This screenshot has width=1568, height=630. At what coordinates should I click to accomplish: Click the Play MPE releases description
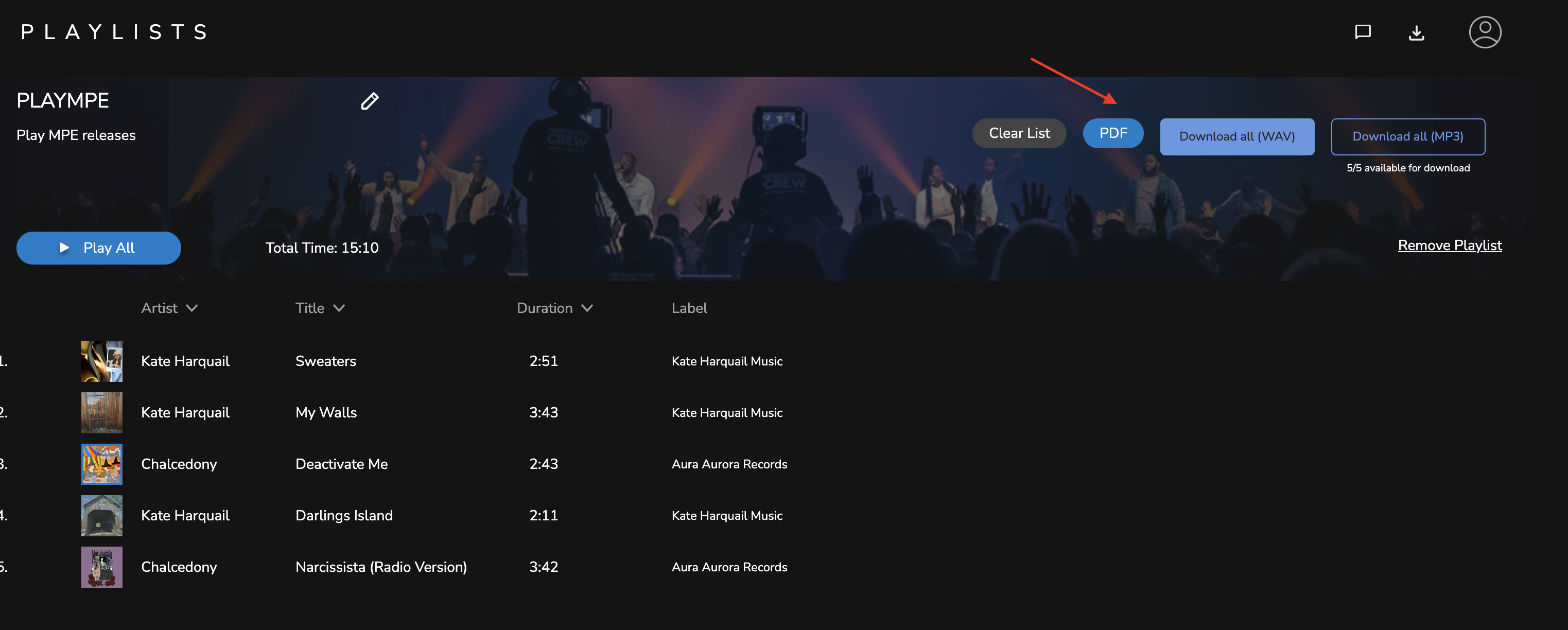coord(76,135)
